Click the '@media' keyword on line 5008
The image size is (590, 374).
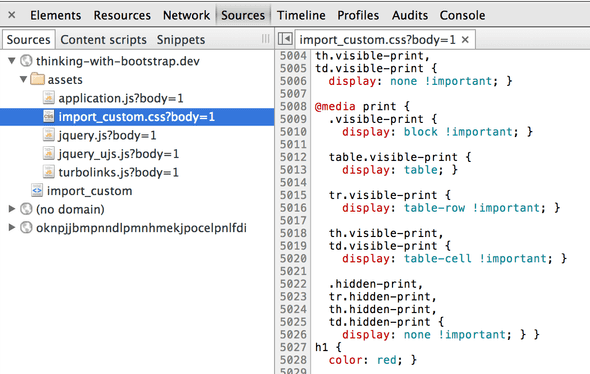(x=335, y=106)
